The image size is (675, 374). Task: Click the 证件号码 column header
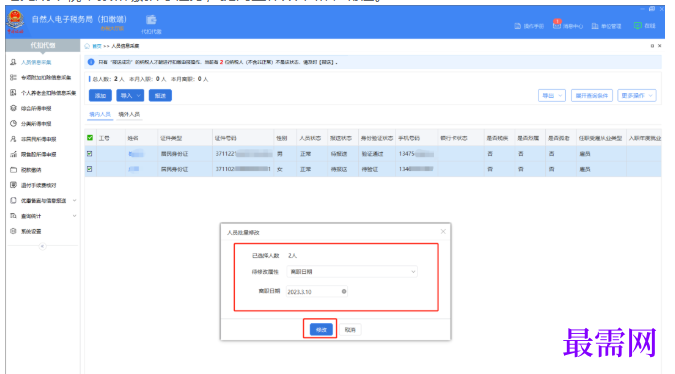(x=226, y=138)
